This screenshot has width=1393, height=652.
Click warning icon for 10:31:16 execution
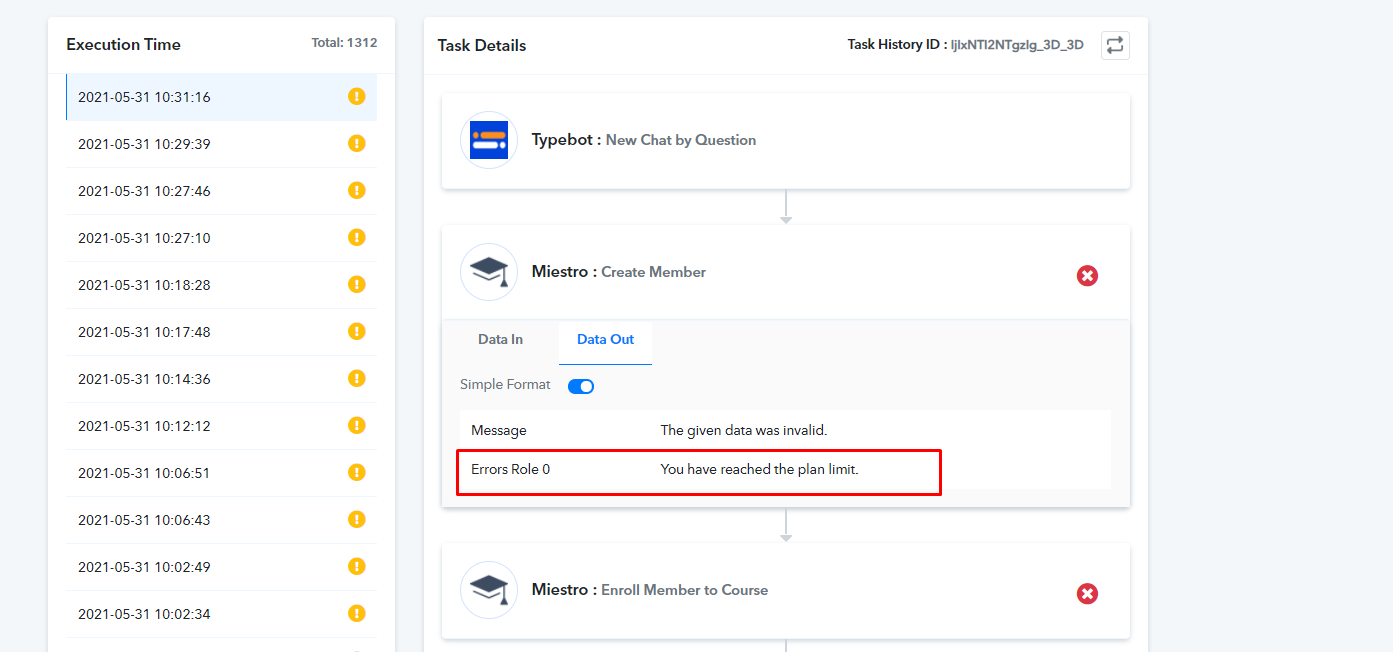tap(357, 97)
